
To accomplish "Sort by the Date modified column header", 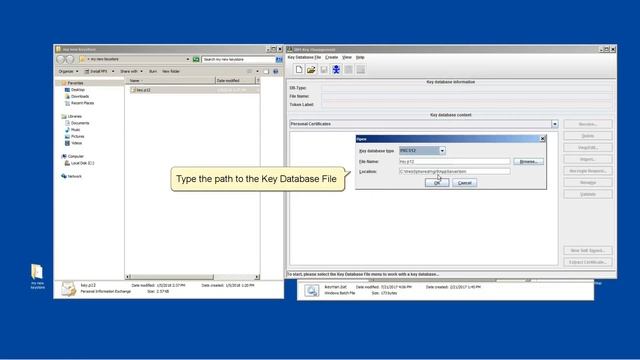I will pyautogui.click(x=236, y=81).
